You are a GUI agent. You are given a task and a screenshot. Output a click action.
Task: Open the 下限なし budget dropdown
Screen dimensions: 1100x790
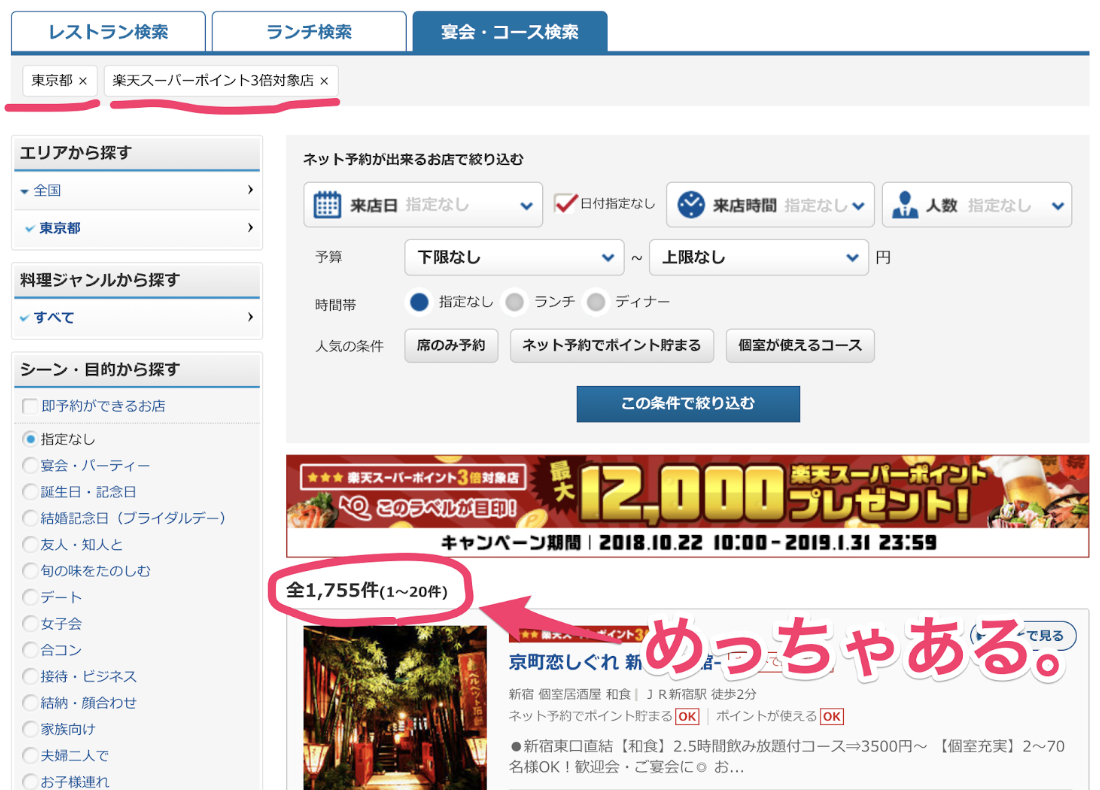tap(514, 257)
